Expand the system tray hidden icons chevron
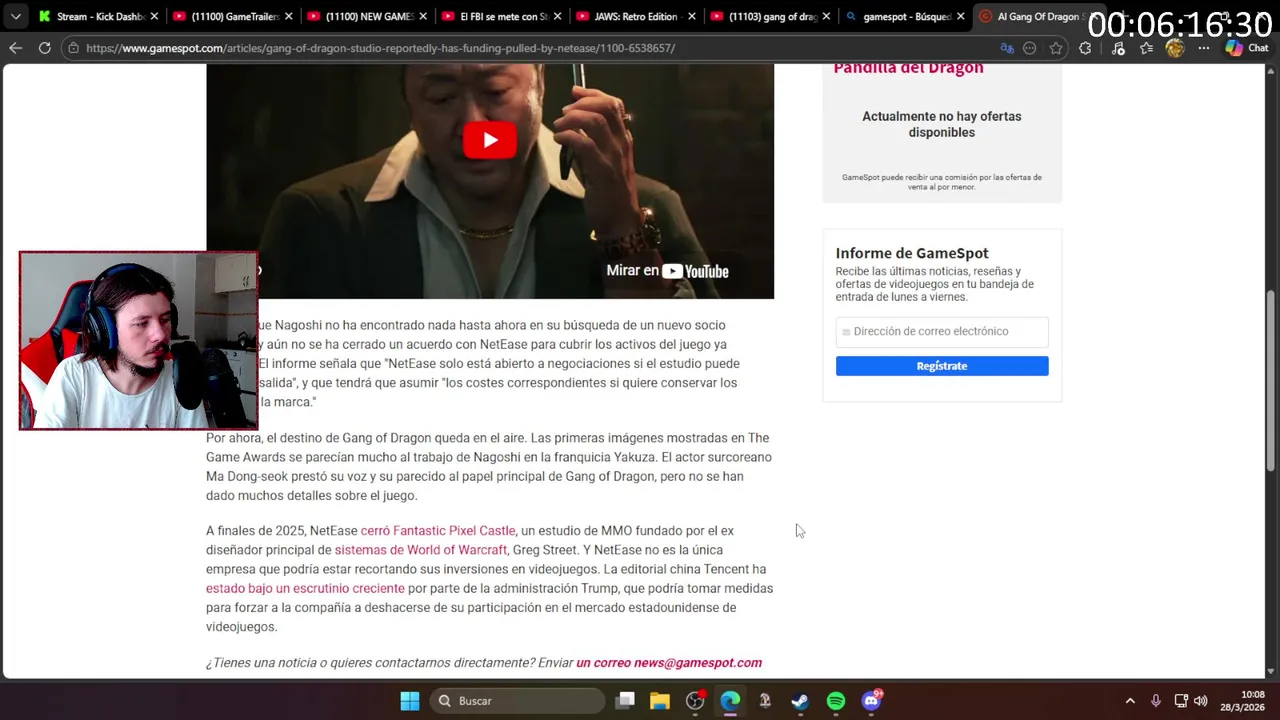The image size is (1280, 720). [x=1130, y=701]
